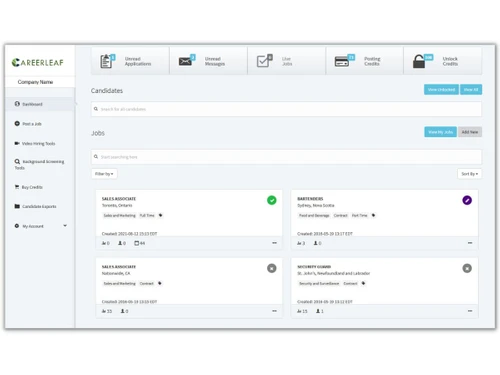Click Buy Credits cart icon

pyautogui.click(x=17, y=187)
